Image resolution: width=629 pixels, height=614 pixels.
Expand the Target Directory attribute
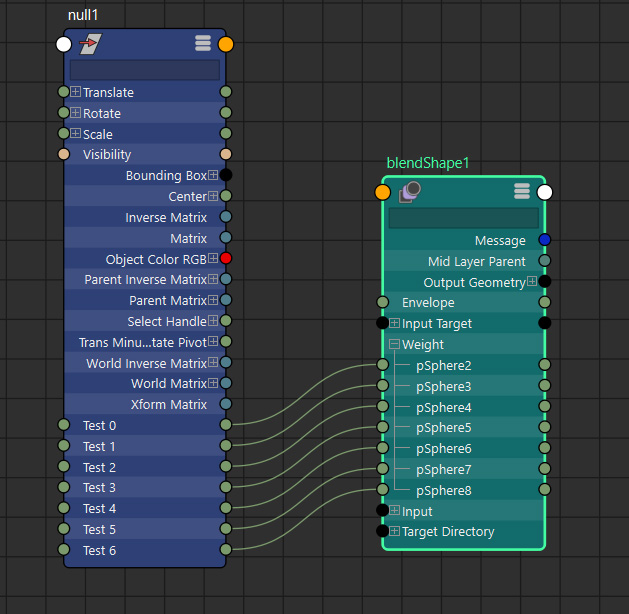[x=394, y=531]
